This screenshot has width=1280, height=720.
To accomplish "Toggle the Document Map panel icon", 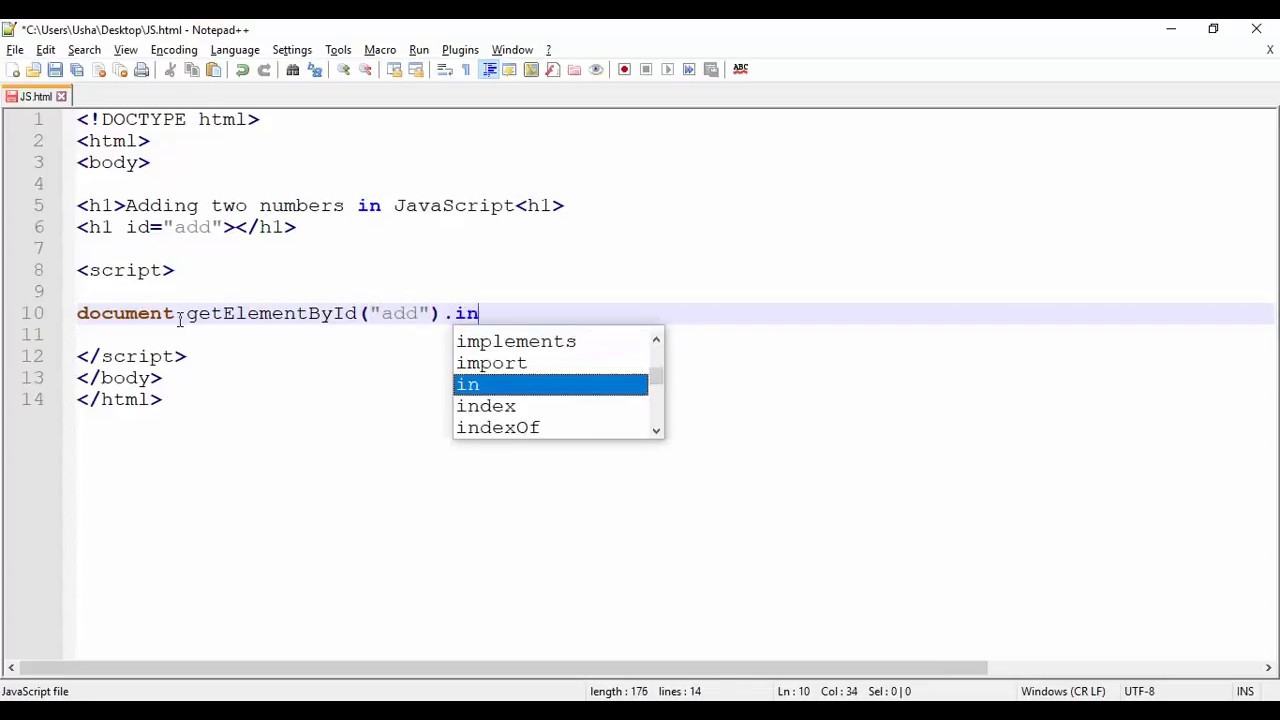I will coord(531,70).
